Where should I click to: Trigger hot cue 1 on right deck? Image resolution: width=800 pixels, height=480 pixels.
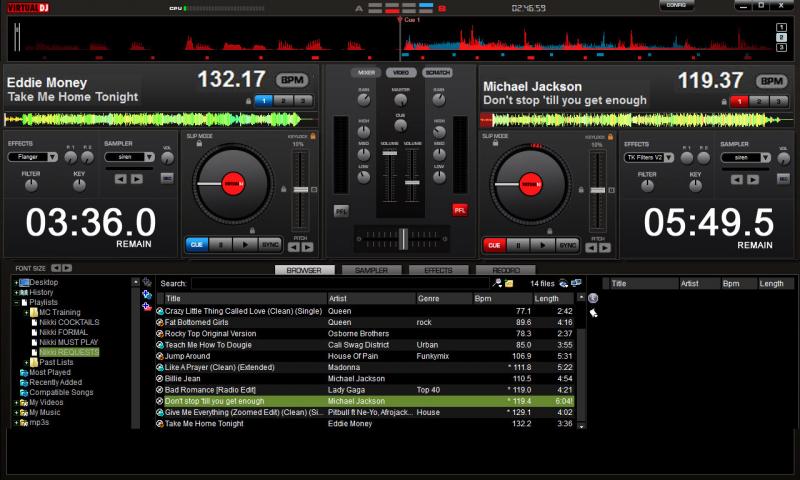point(739,102)
